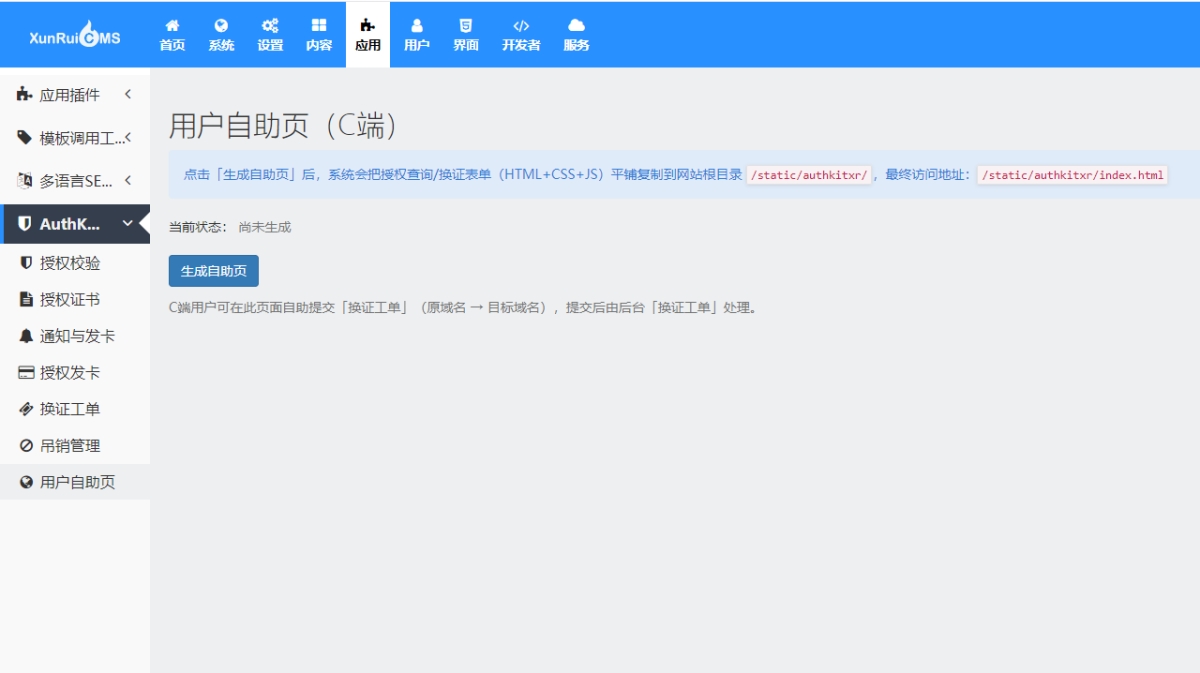Click the 用户 person icon
1200x673 pixels.
tap(417, 25)
